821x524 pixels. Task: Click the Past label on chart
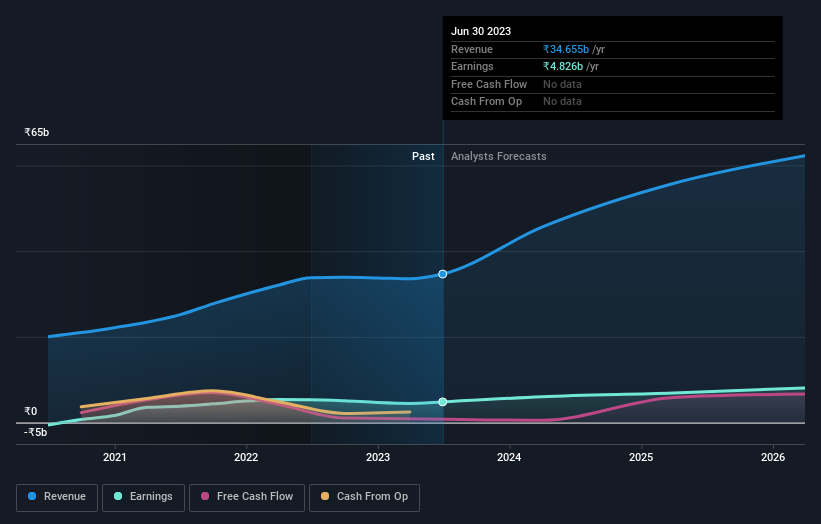[423, 157]
